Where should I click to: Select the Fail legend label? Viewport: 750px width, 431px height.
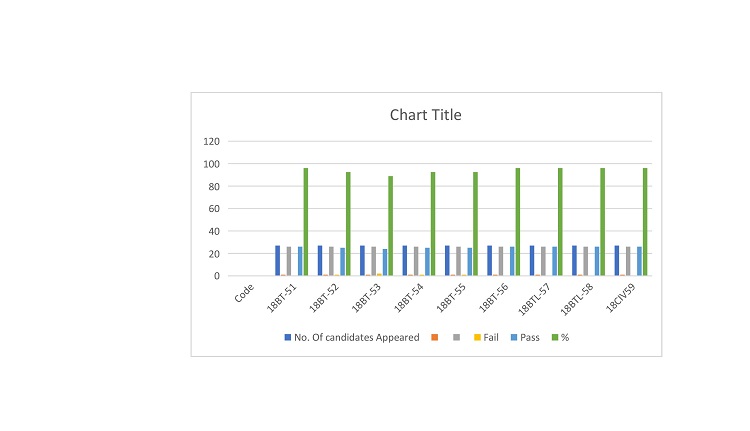point(491,337)
